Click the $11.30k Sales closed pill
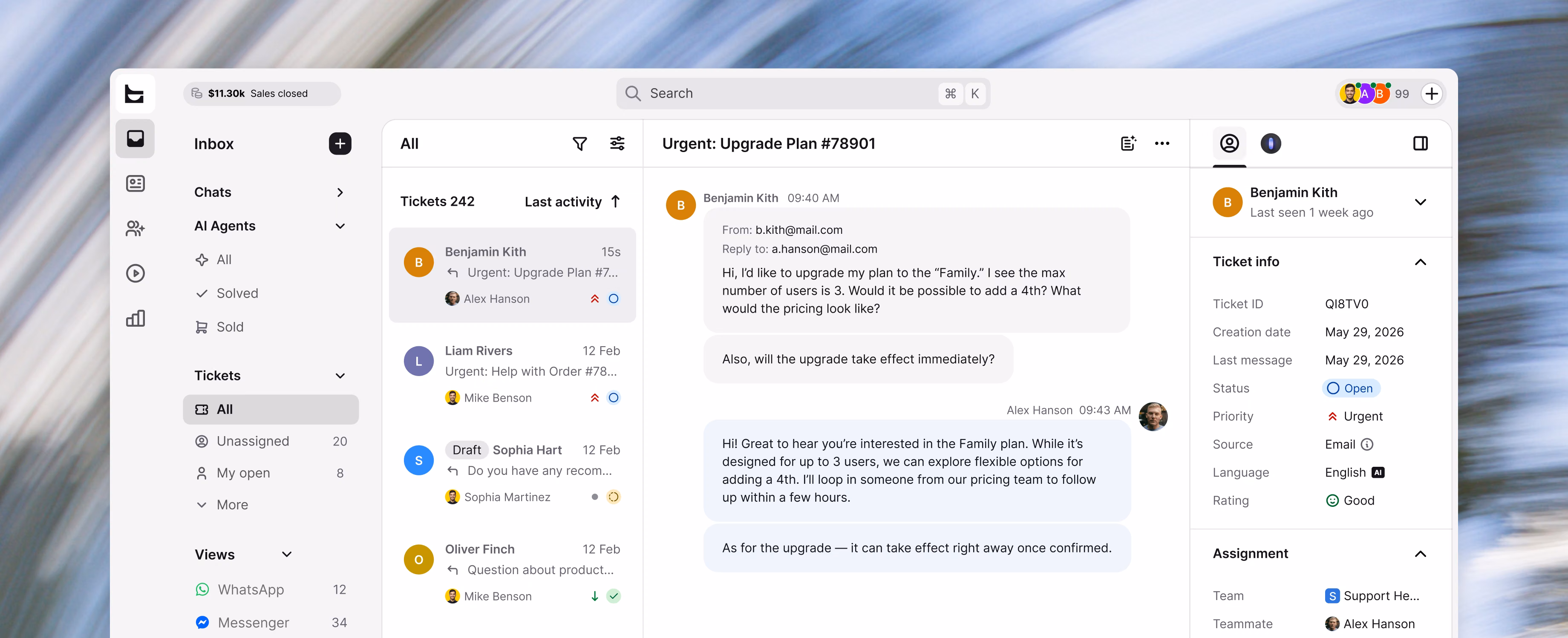This screenshot has width=1568, height=638. pos(262,94)
